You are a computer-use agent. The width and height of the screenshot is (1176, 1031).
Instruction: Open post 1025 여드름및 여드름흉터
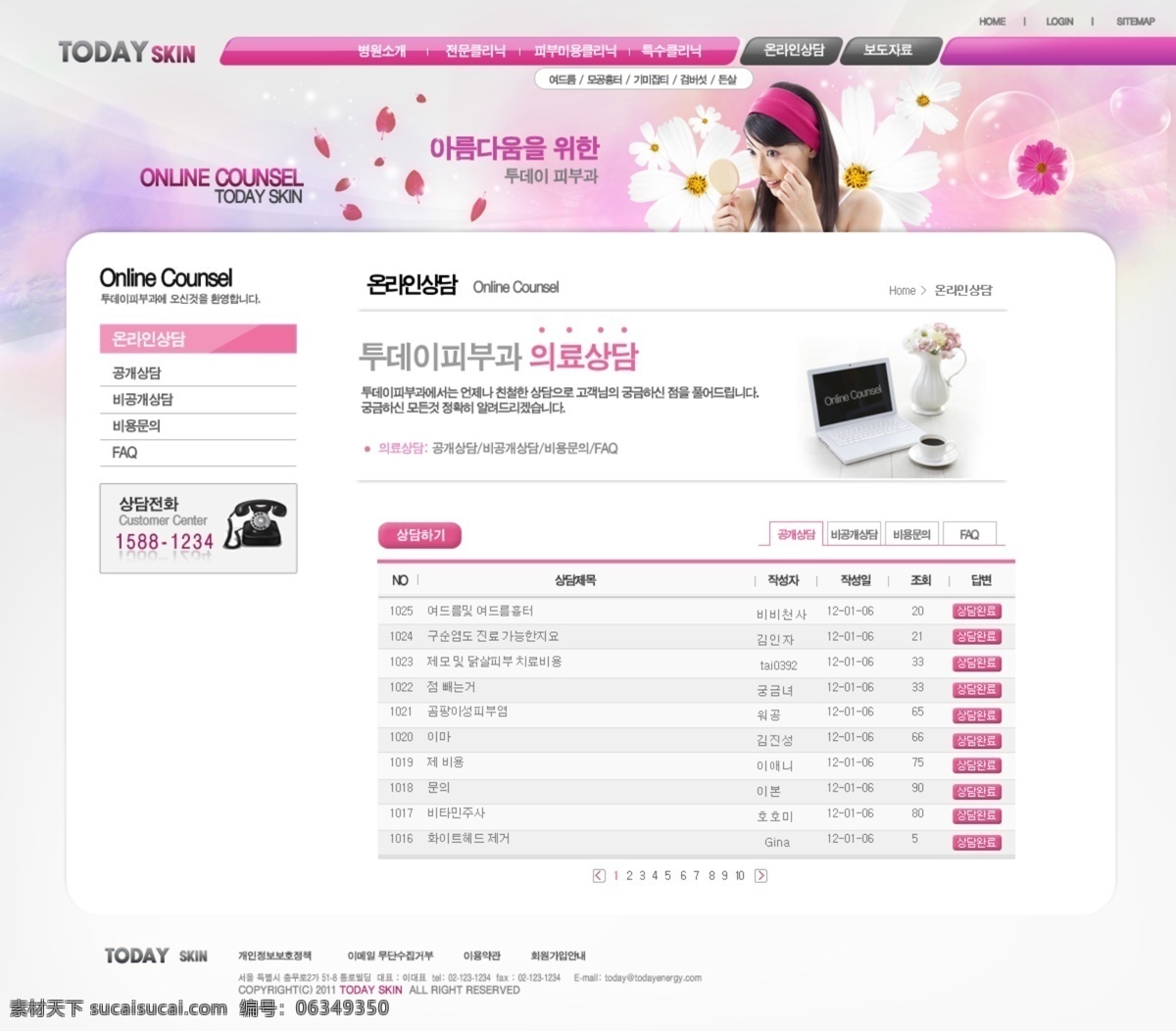click(480, 611)
